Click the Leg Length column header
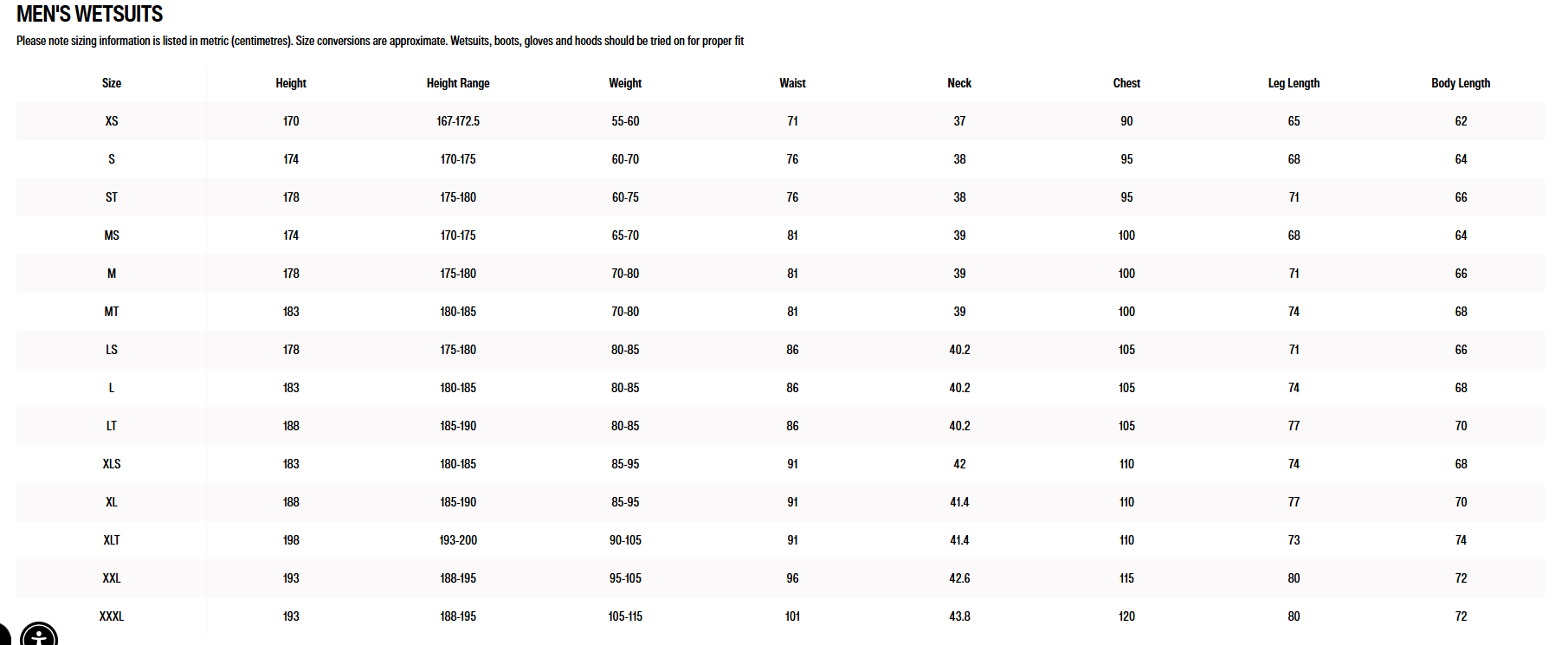Screen dimensions: 1568x645 tap(1294, 83)
